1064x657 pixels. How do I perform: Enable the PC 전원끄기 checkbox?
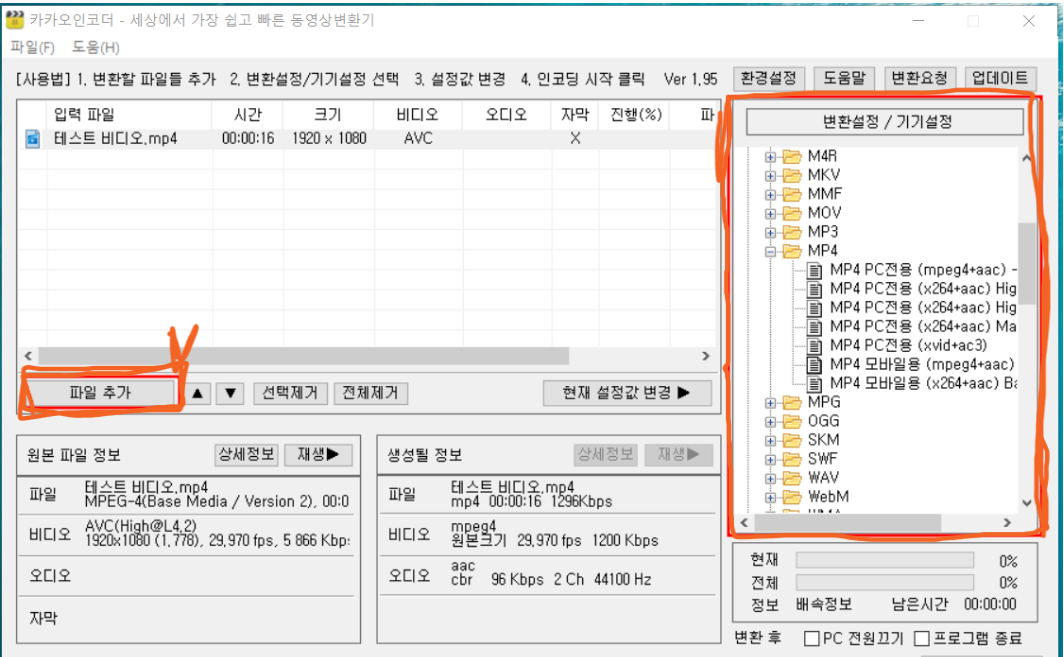point(812,639)
